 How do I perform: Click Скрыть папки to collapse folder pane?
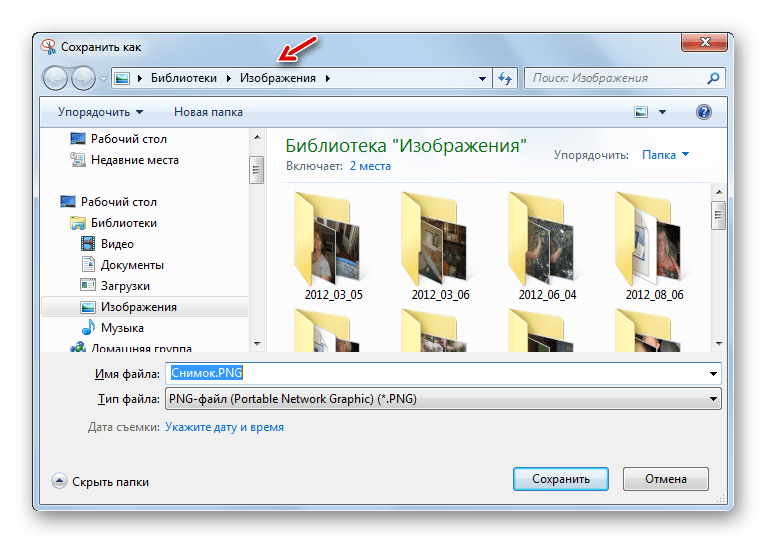pyautogui.click(x=100, y=482)
